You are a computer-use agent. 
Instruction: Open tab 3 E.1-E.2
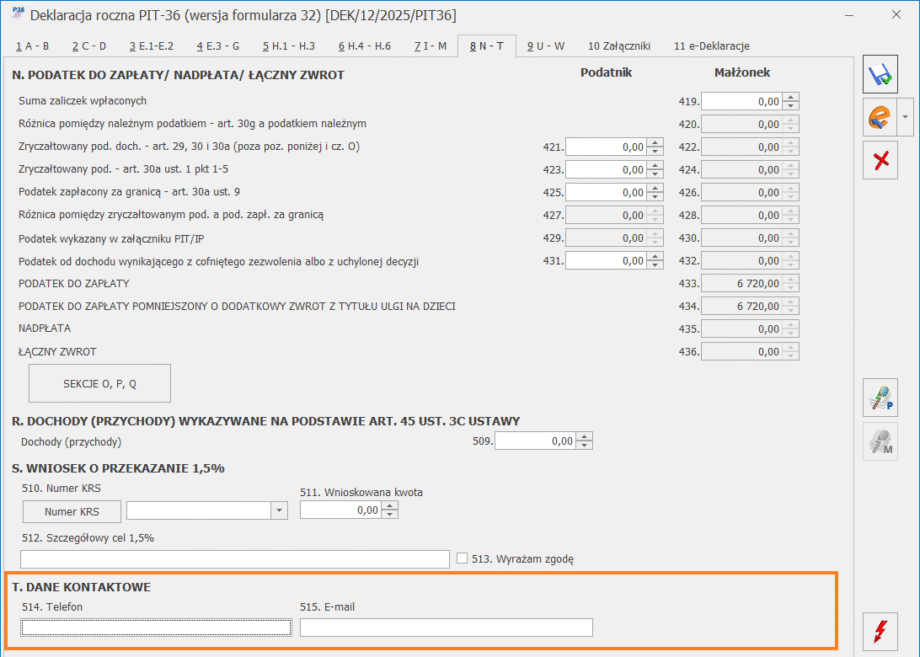(151, 46)
